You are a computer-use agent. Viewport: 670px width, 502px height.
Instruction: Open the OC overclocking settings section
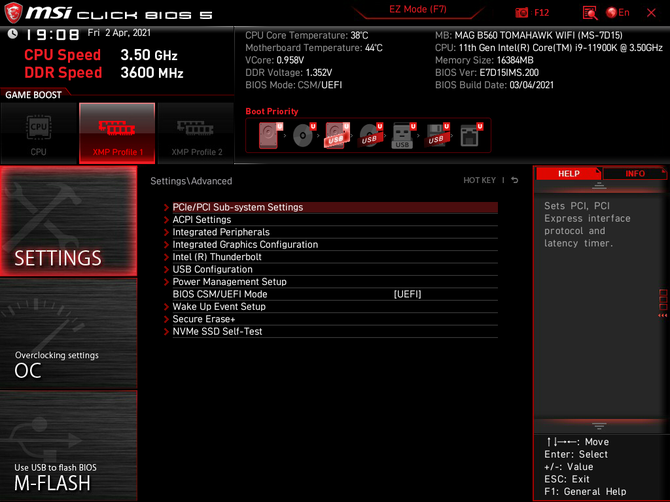(68, 334)
